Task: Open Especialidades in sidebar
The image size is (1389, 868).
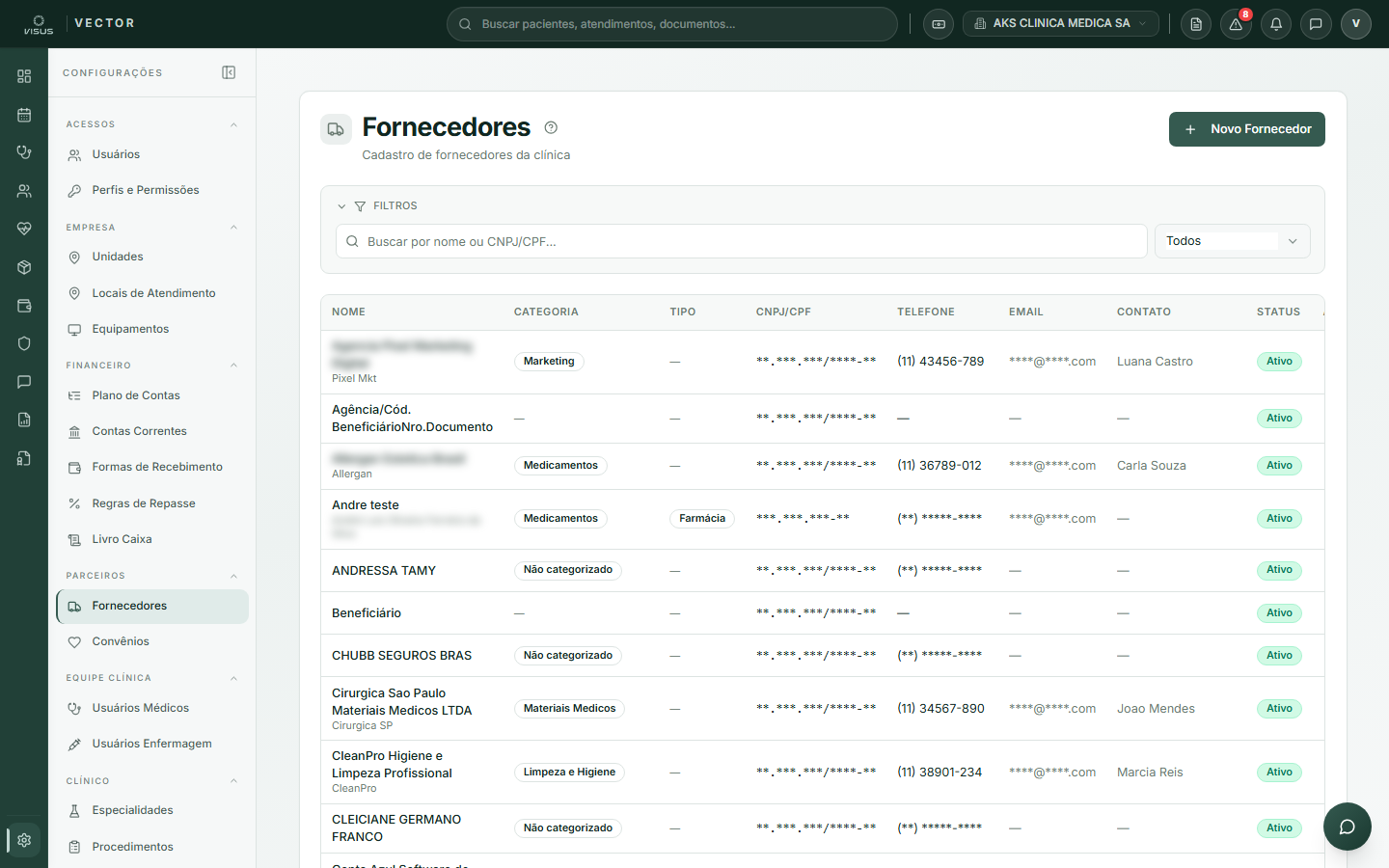Action: (x=152, y=810)
